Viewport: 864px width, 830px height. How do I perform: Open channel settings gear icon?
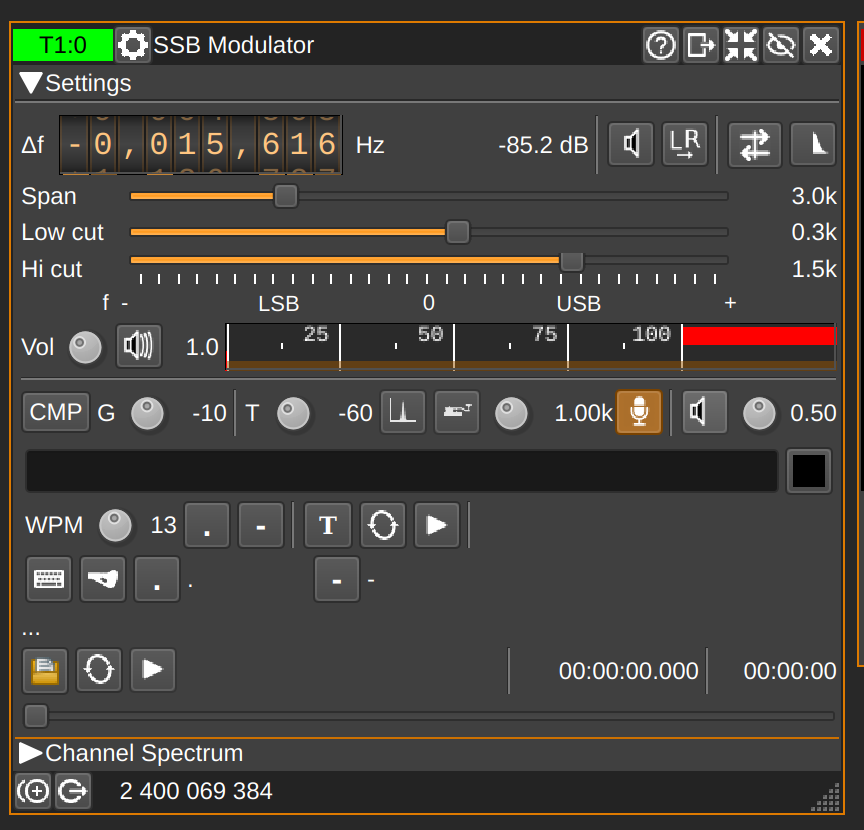tap(133, 45)
